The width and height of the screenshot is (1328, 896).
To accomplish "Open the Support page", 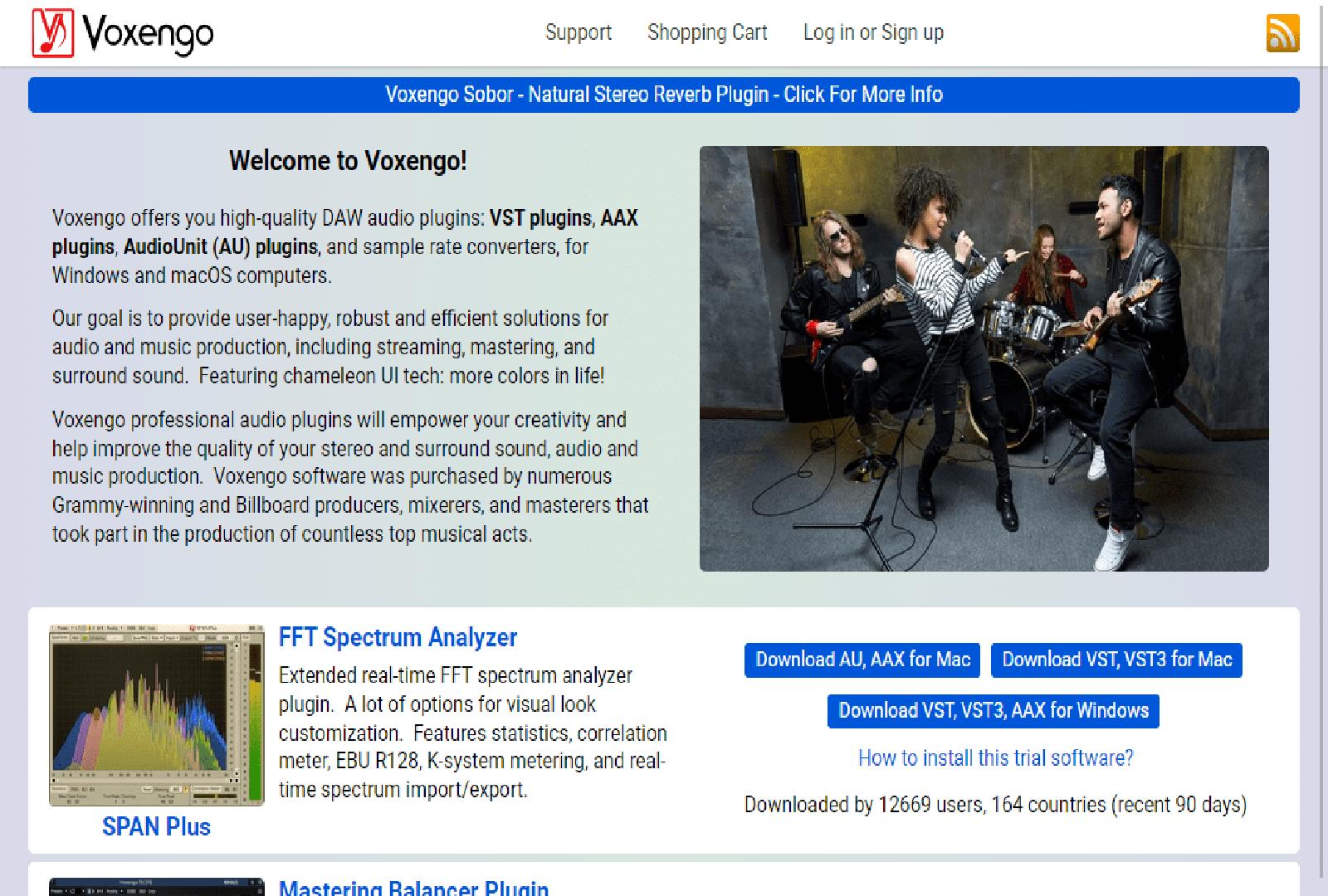I will (x=578, y=32).
